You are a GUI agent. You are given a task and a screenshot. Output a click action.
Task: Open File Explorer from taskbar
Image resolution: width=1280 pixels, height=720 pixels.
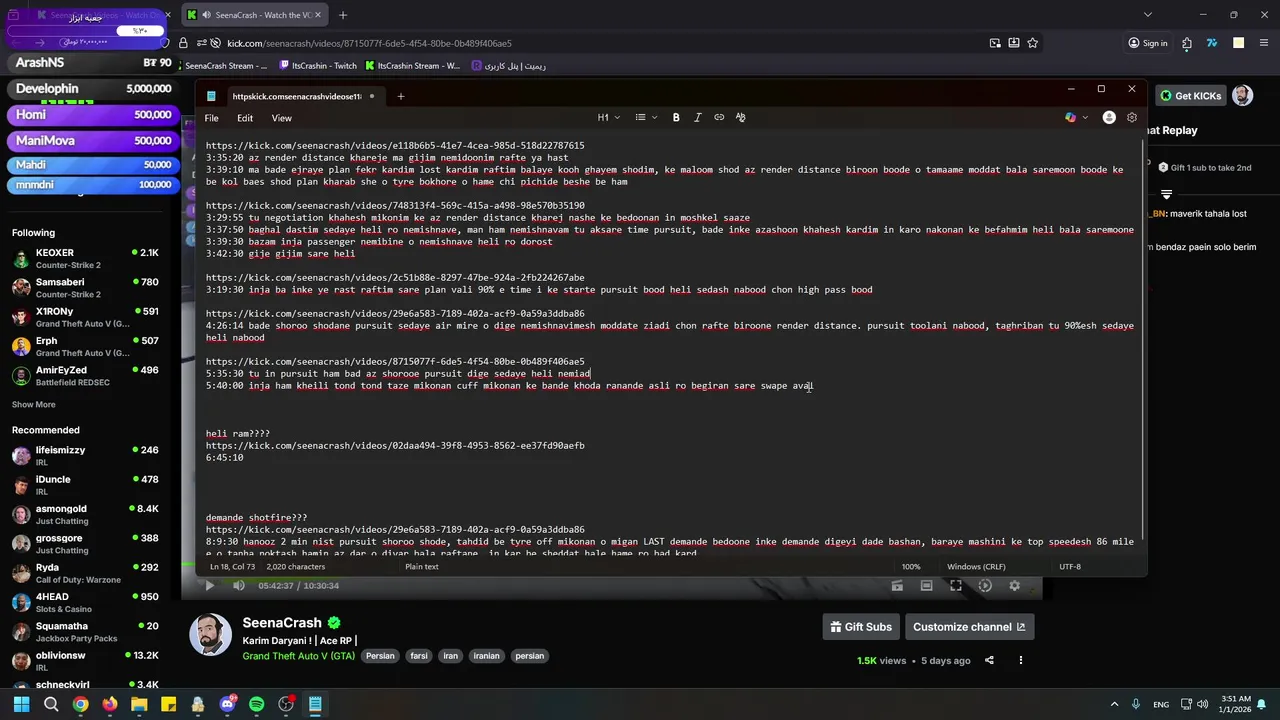[139, 704]
